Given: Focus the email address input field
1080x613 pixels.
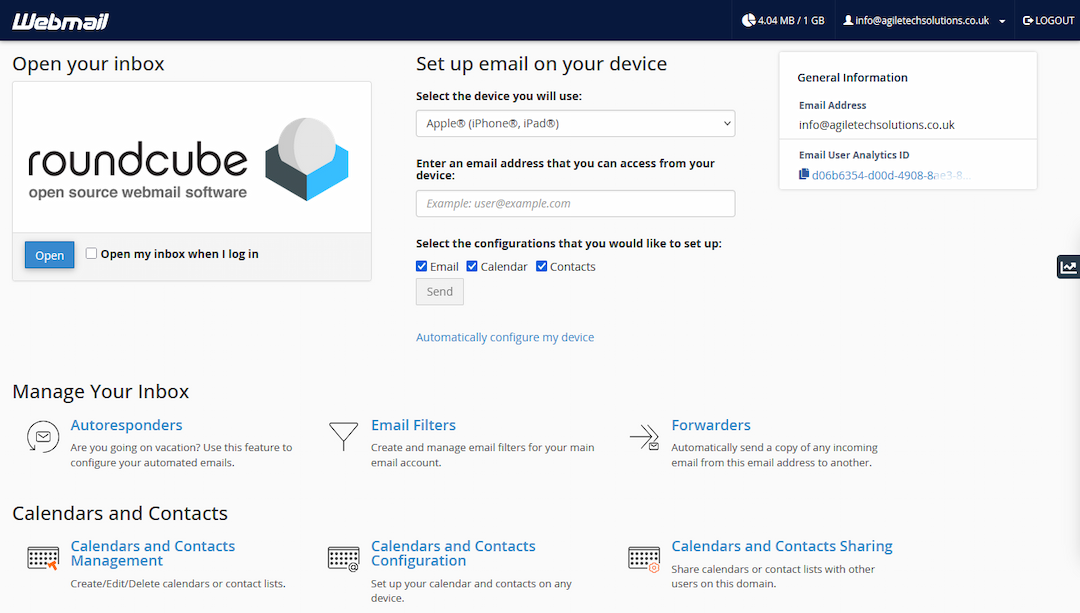Looking at the screenshot, I should click(x=575, y=203).
